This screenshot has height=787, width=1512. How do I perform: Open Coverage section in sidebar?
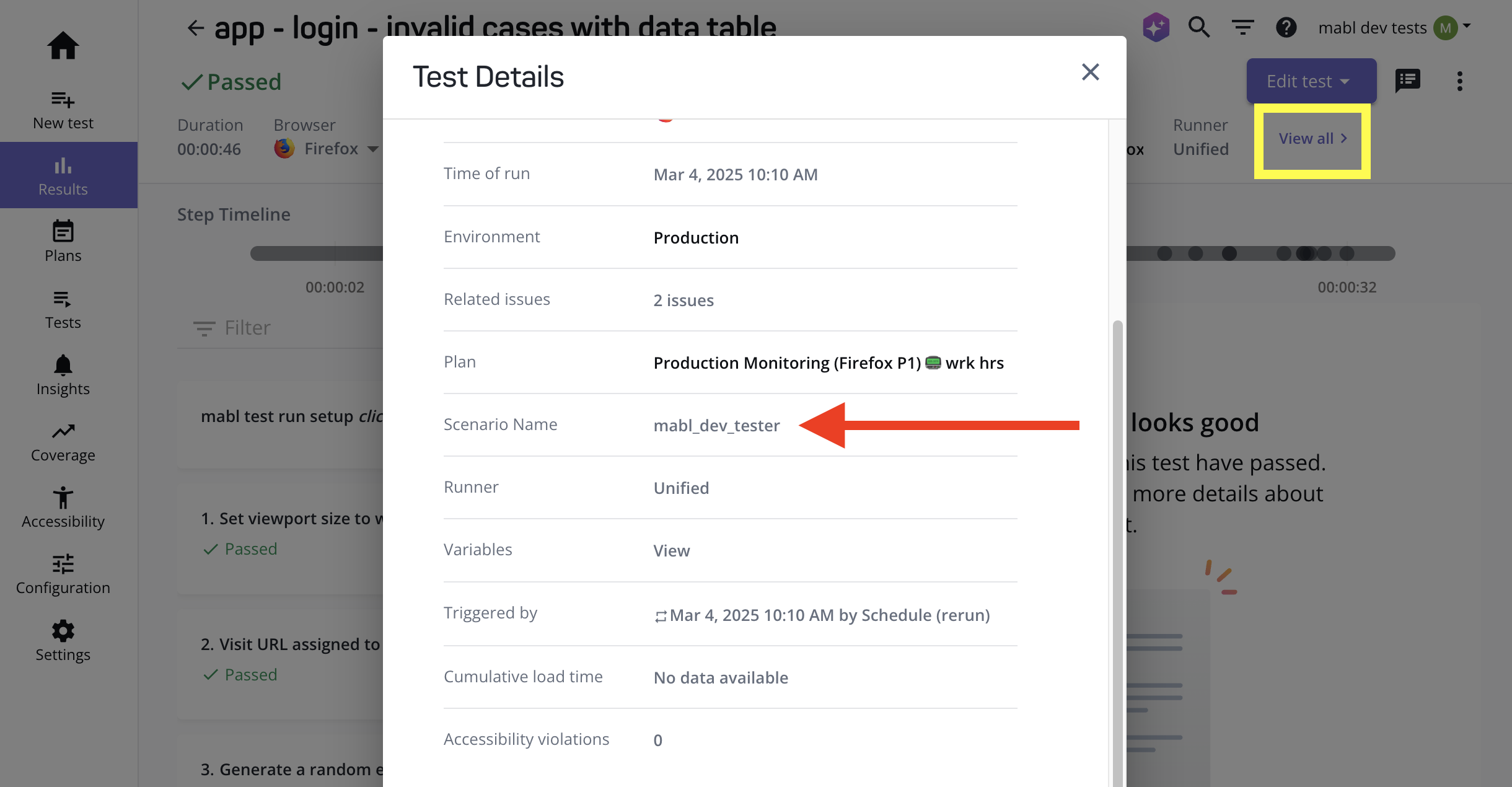[x=63, y=442]
